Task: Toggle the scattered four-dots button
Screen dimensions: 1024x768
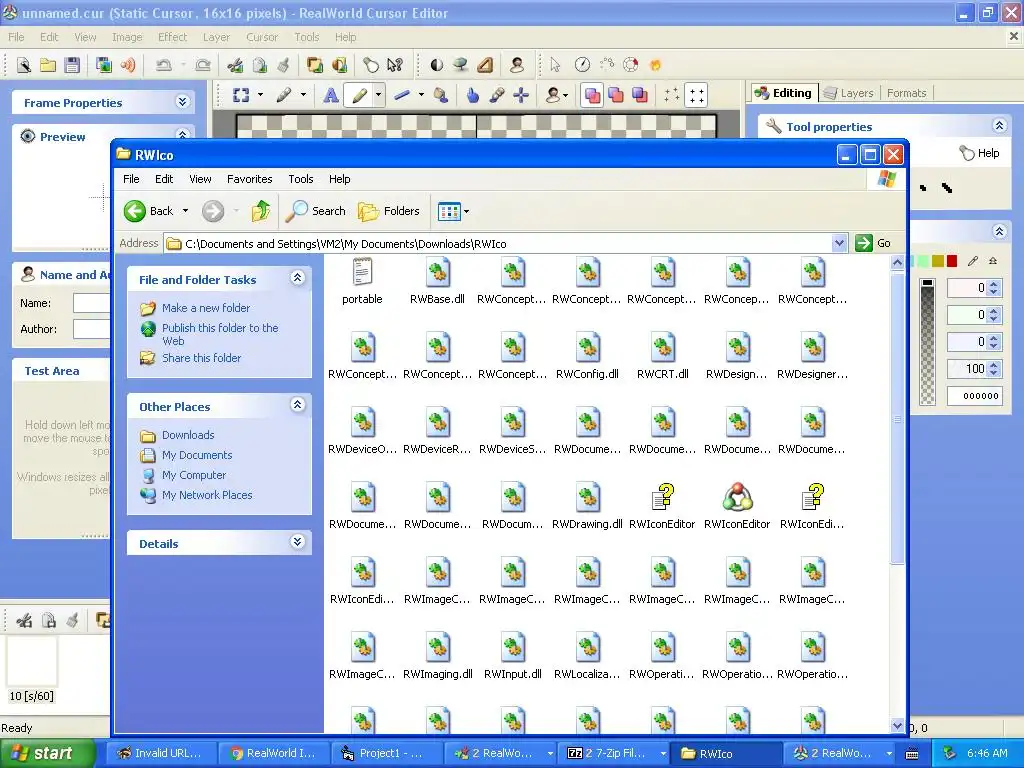Action: [671, 95]
